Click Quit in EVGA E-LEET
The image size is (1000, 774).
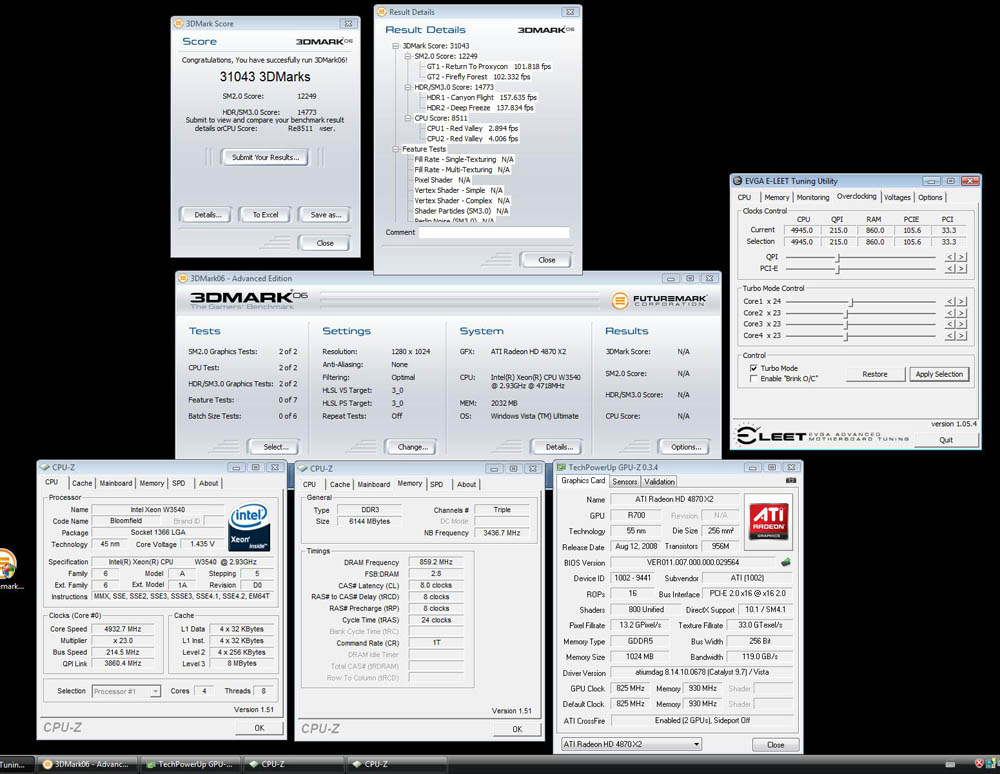point(946,440)
